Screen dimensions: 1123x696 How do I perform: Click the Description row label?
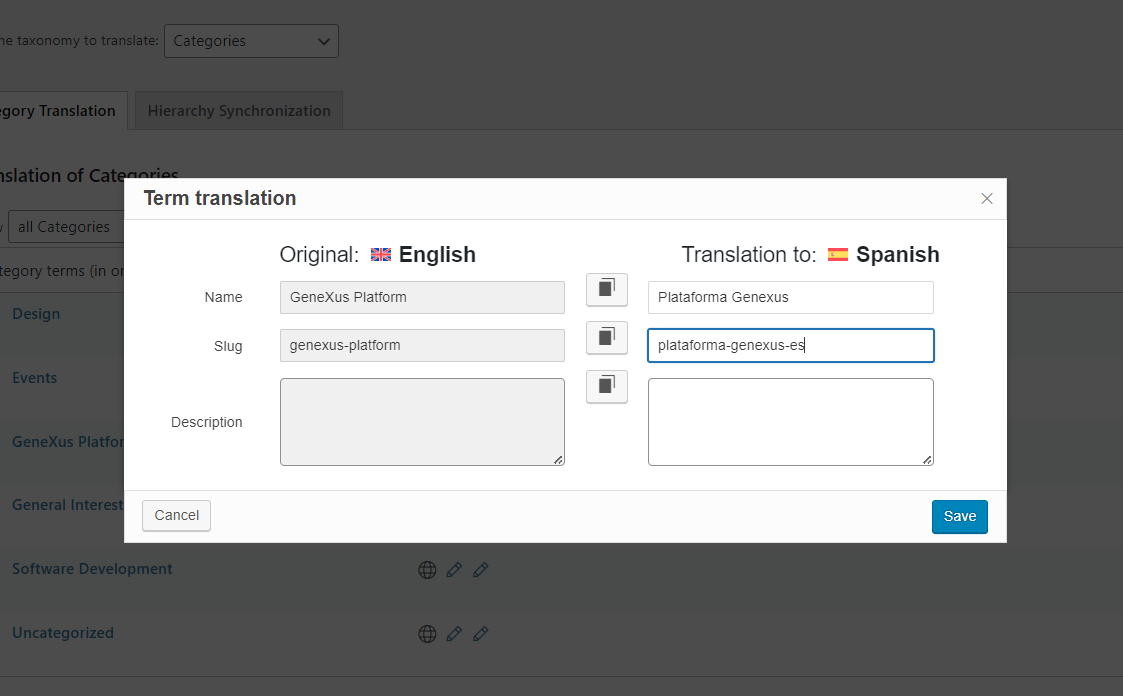pos(206,422)
